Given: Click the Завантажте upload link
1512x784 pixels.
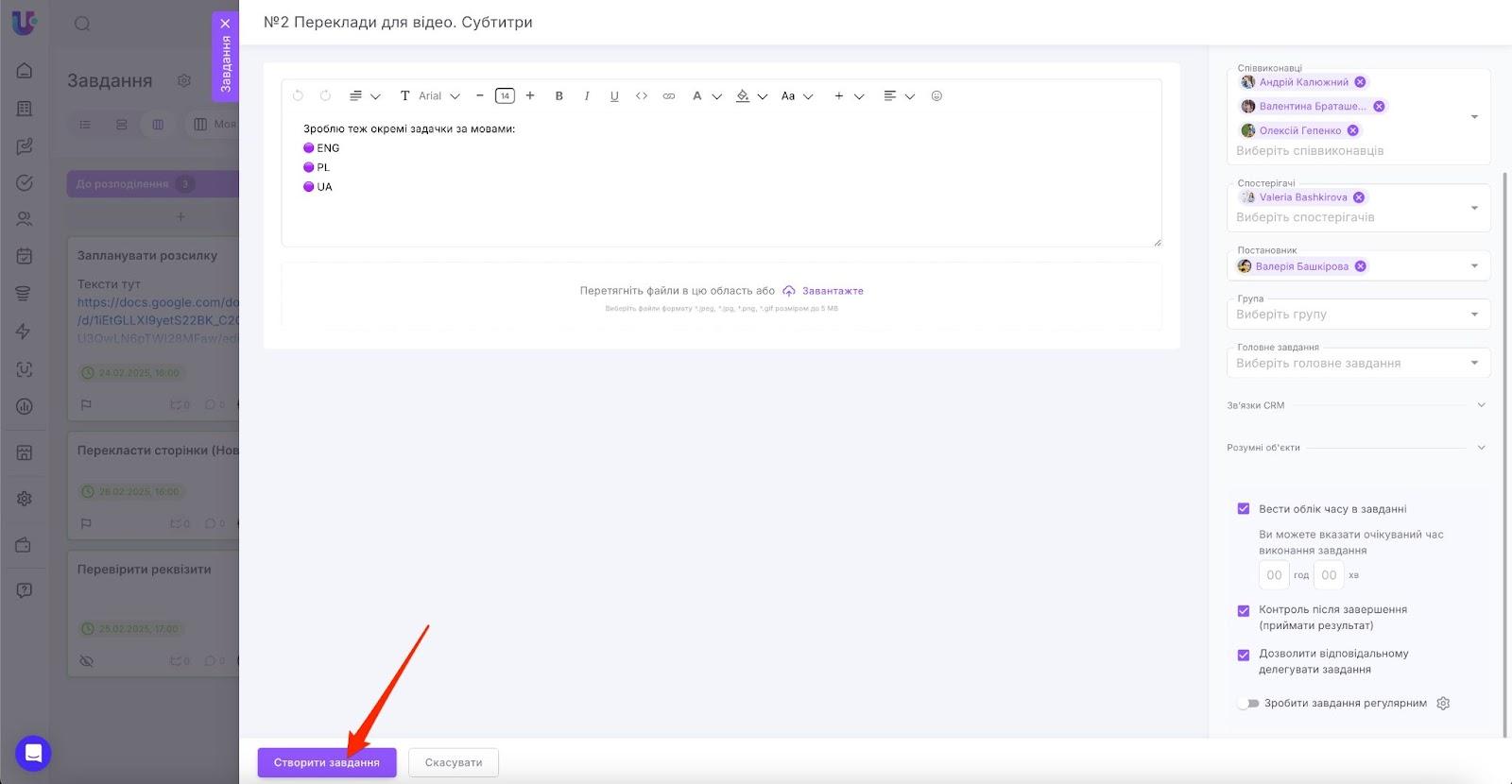Looking at the screenshot, I should 833,291.
